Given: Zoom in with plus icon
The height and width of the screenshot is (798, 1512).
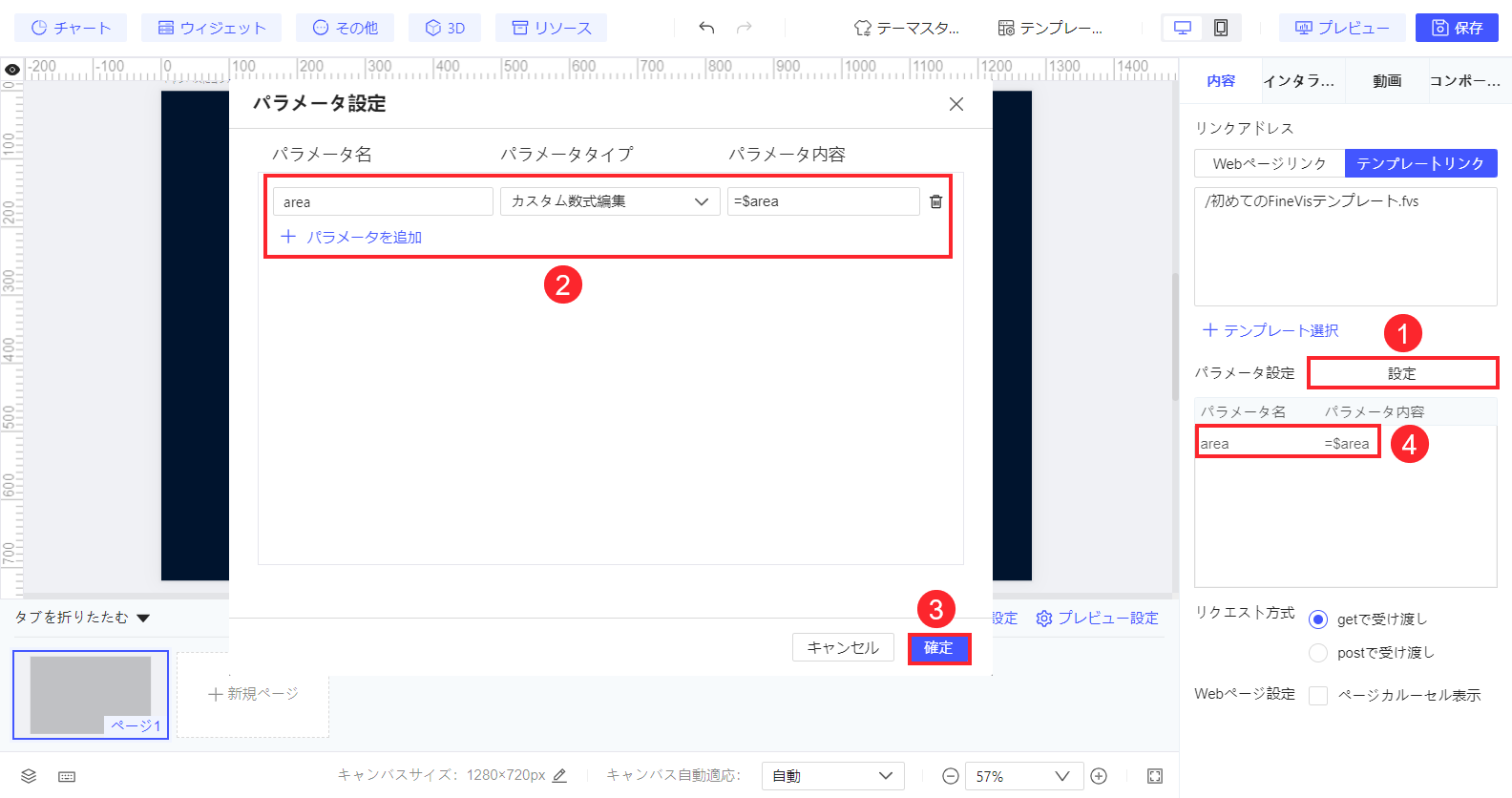Looking at the screenshot, I should point(1099,776).
